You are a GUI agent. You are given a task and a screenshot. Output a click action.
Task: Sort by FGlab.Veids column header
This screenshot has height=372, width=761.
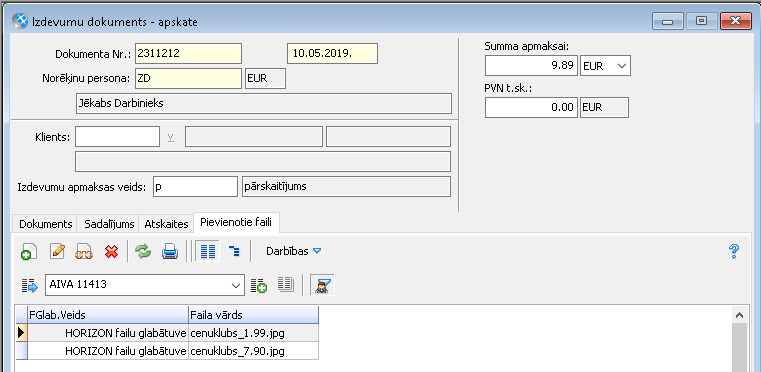(108, 315)
